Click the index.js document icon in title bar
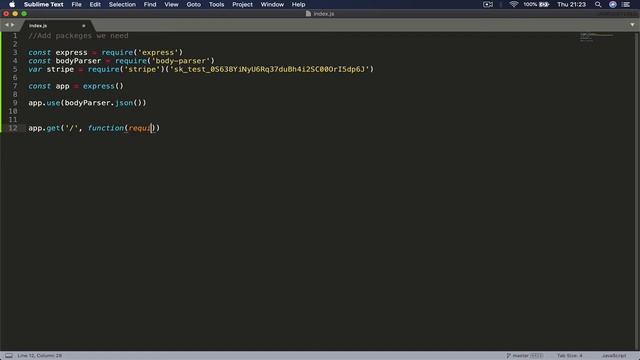The image size is (640, 360). [x=308, y=14]
